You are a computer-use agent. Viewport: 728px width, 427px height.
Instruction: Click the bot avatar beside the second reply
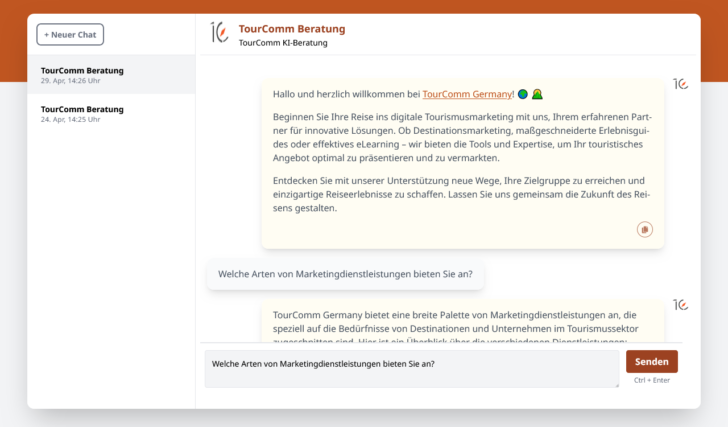(680, 304)
